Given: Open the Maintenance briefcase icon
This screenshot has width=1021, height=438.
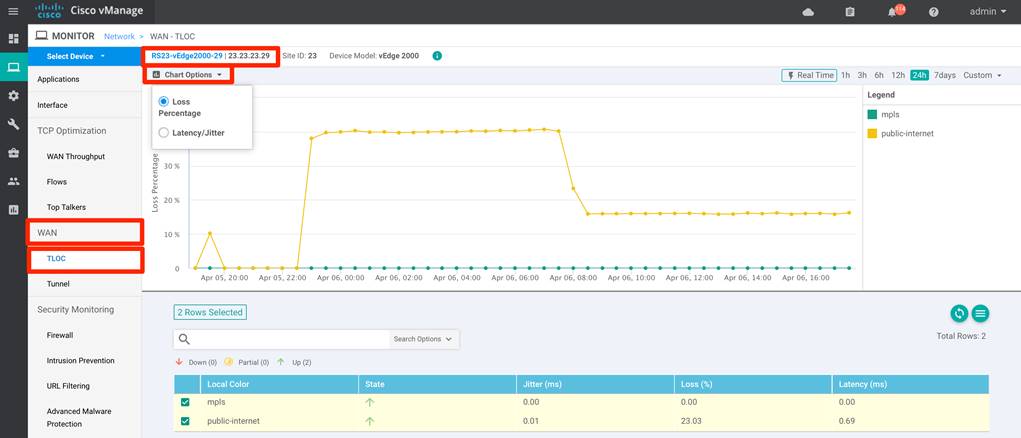Looking at the screenshot, I should pos(13,153).
